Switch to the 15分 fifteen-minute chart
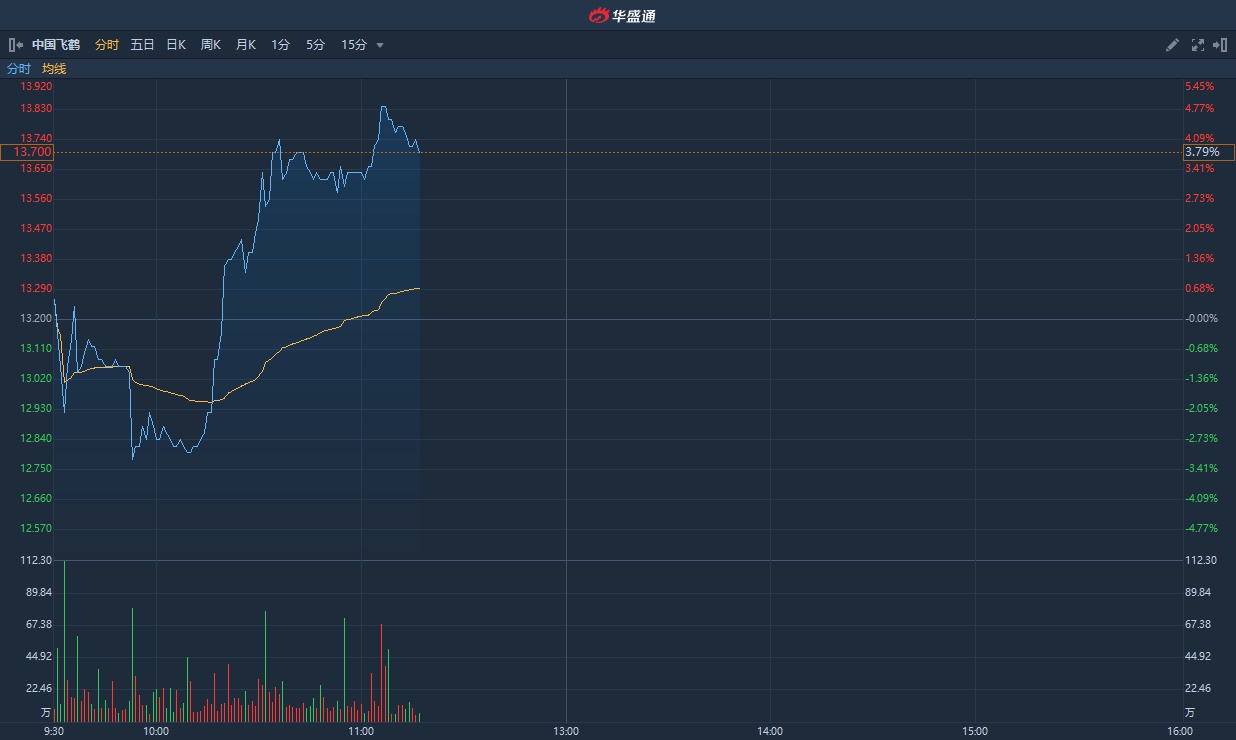This screenshot has width=1236, height=740. click(x=354, y=45)
